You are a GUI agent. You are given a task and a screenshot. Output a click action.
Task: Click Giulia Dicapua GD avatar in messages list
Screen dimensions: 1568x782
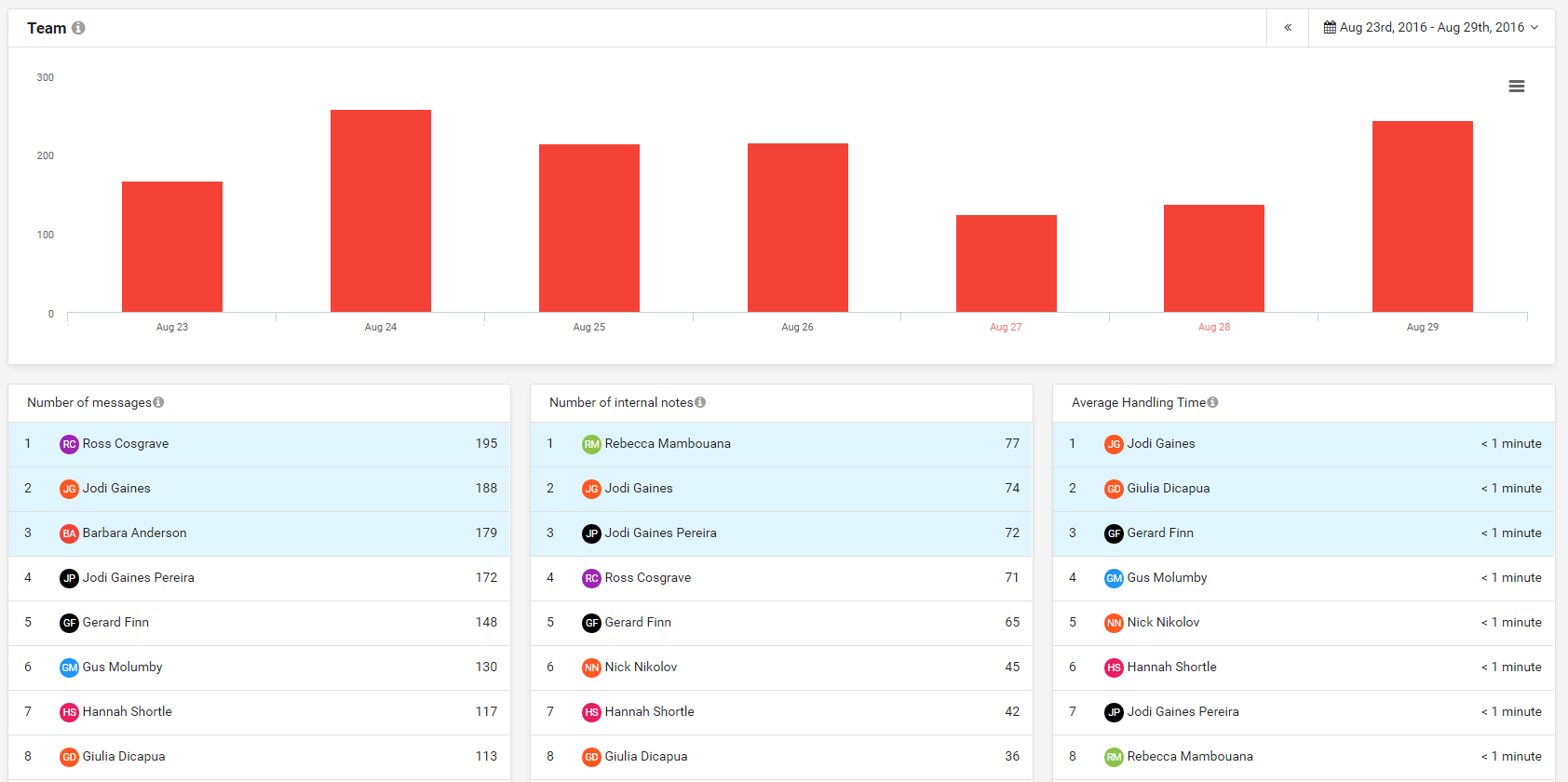coord(69,757)
